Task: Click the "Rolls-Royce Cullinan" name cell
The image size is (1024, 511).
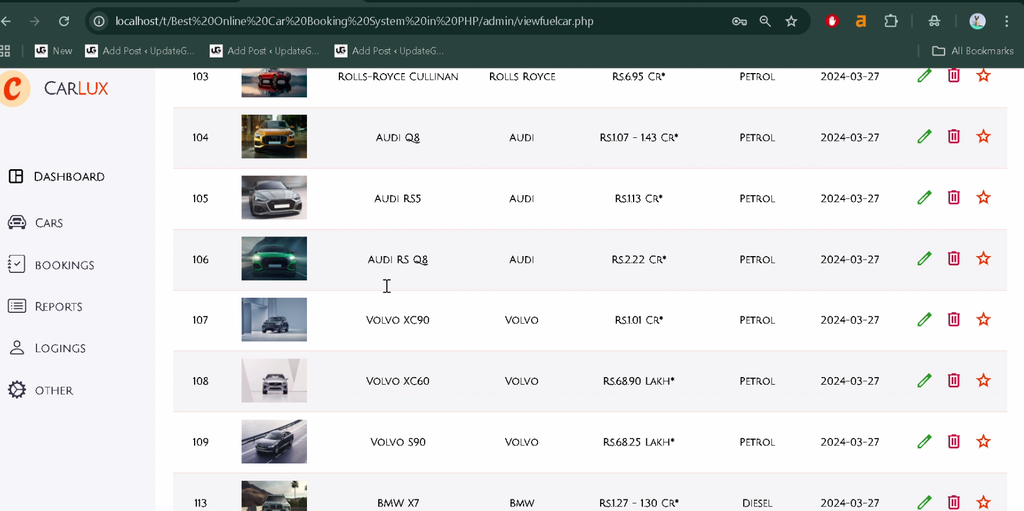Action: (x=398, y=76)
